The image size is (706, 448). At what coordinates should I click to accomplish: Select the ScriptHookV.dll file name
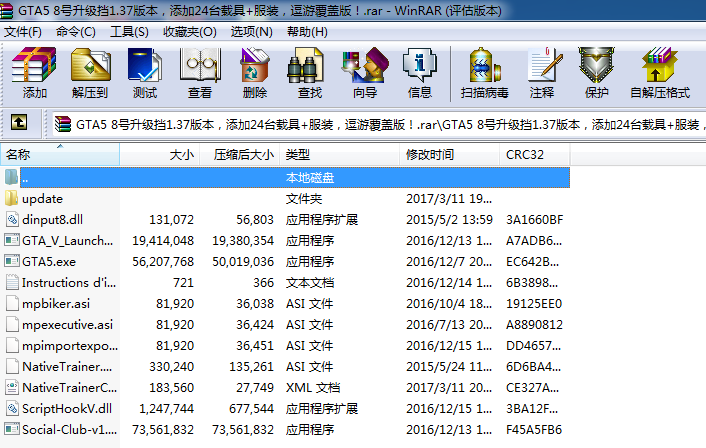point(67,408)
